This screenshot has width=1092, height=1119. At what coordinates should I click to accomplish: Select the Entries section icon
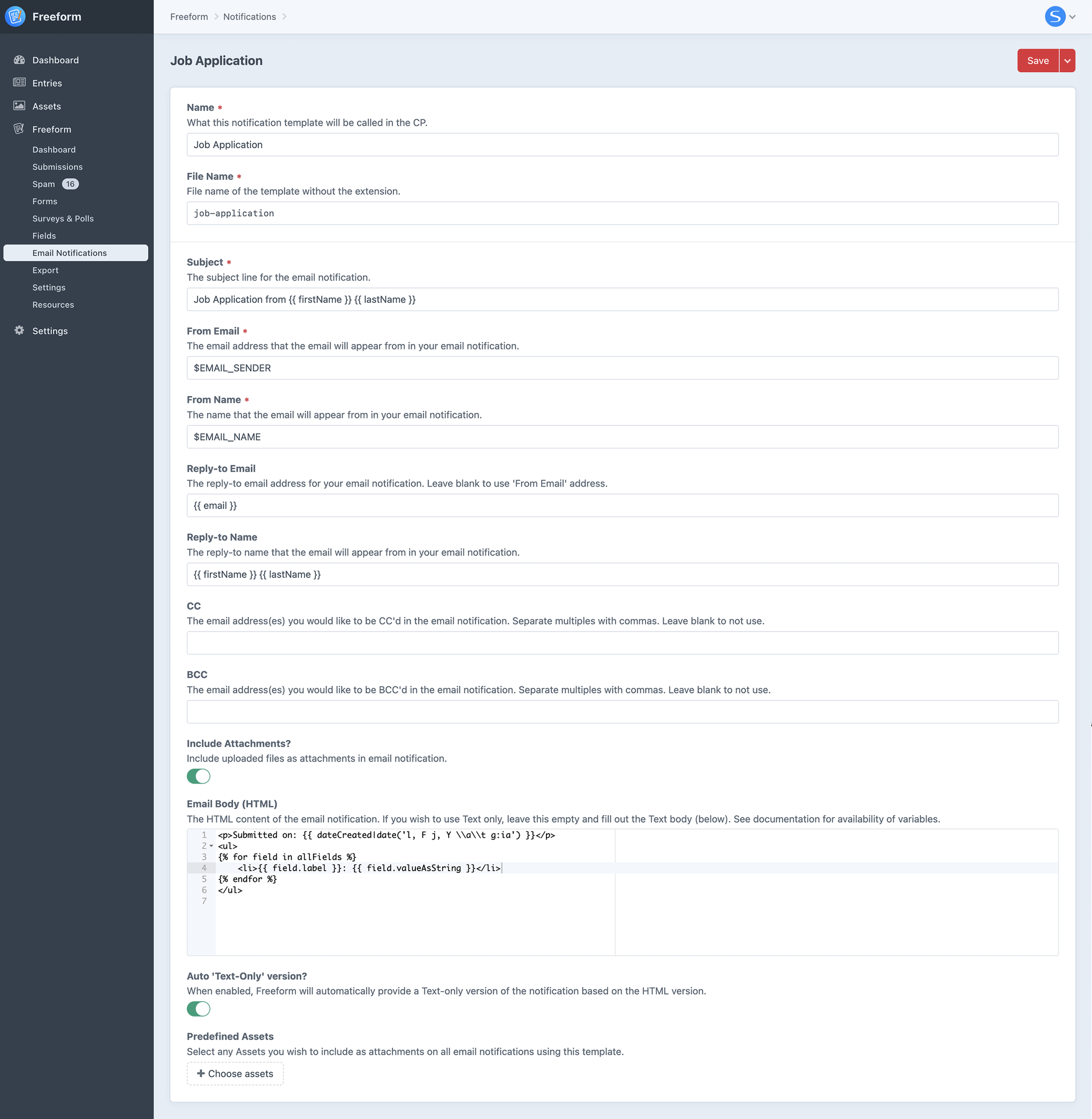[x=19, y=82]
